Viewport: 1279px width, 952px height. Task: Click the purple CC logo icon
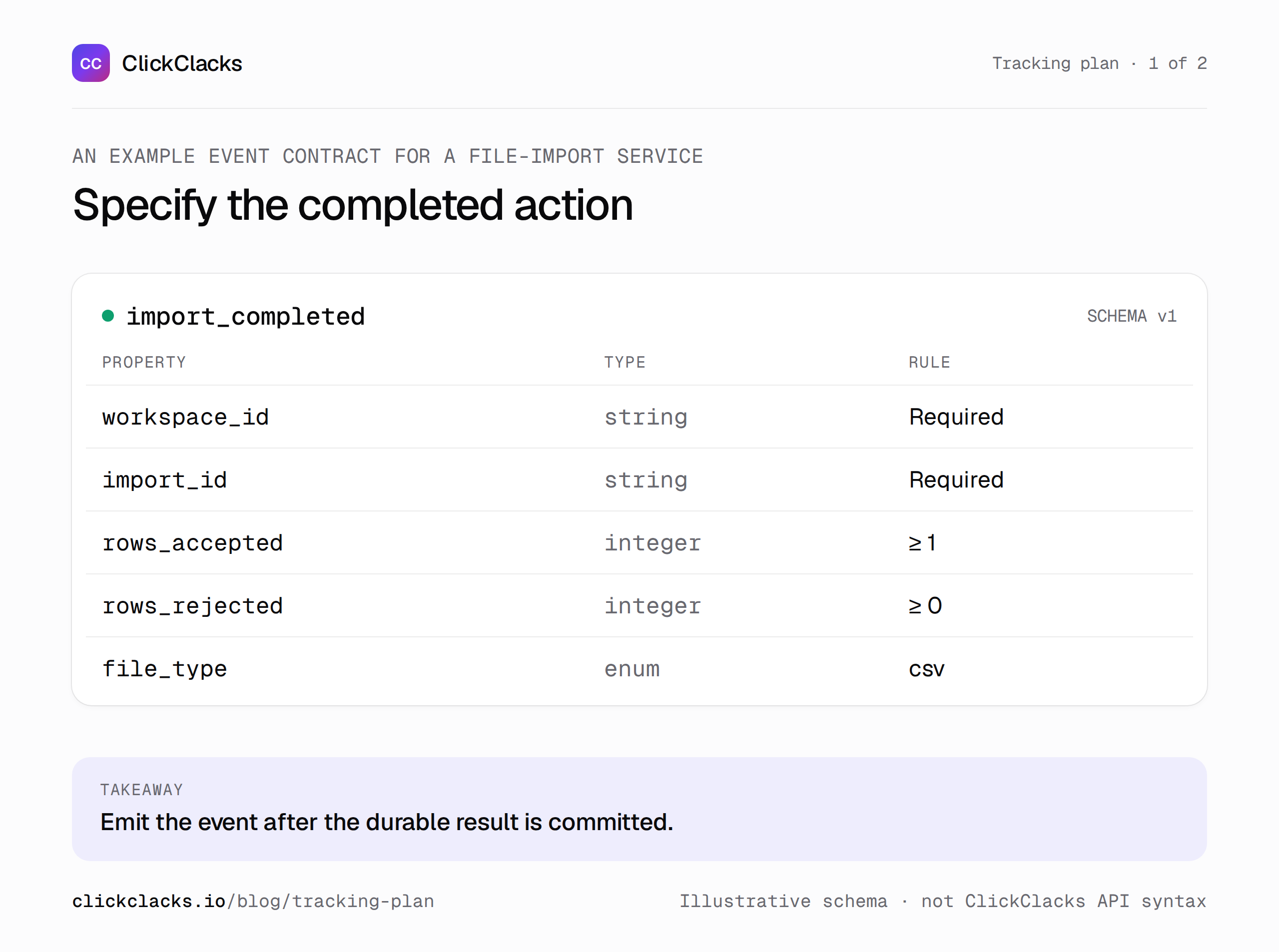point(90,63)
